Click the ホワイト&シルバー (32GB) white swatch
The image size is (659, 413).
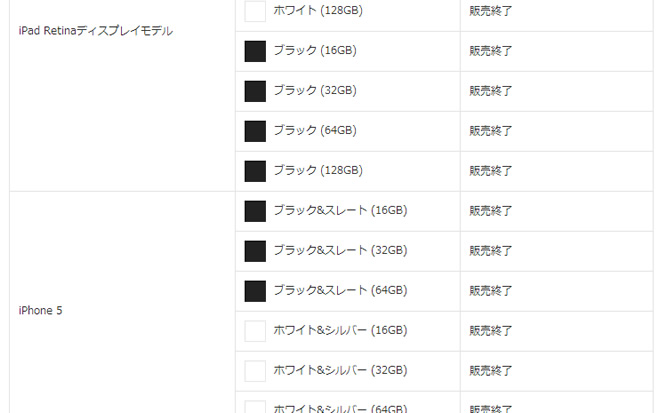tap(255, 371)
